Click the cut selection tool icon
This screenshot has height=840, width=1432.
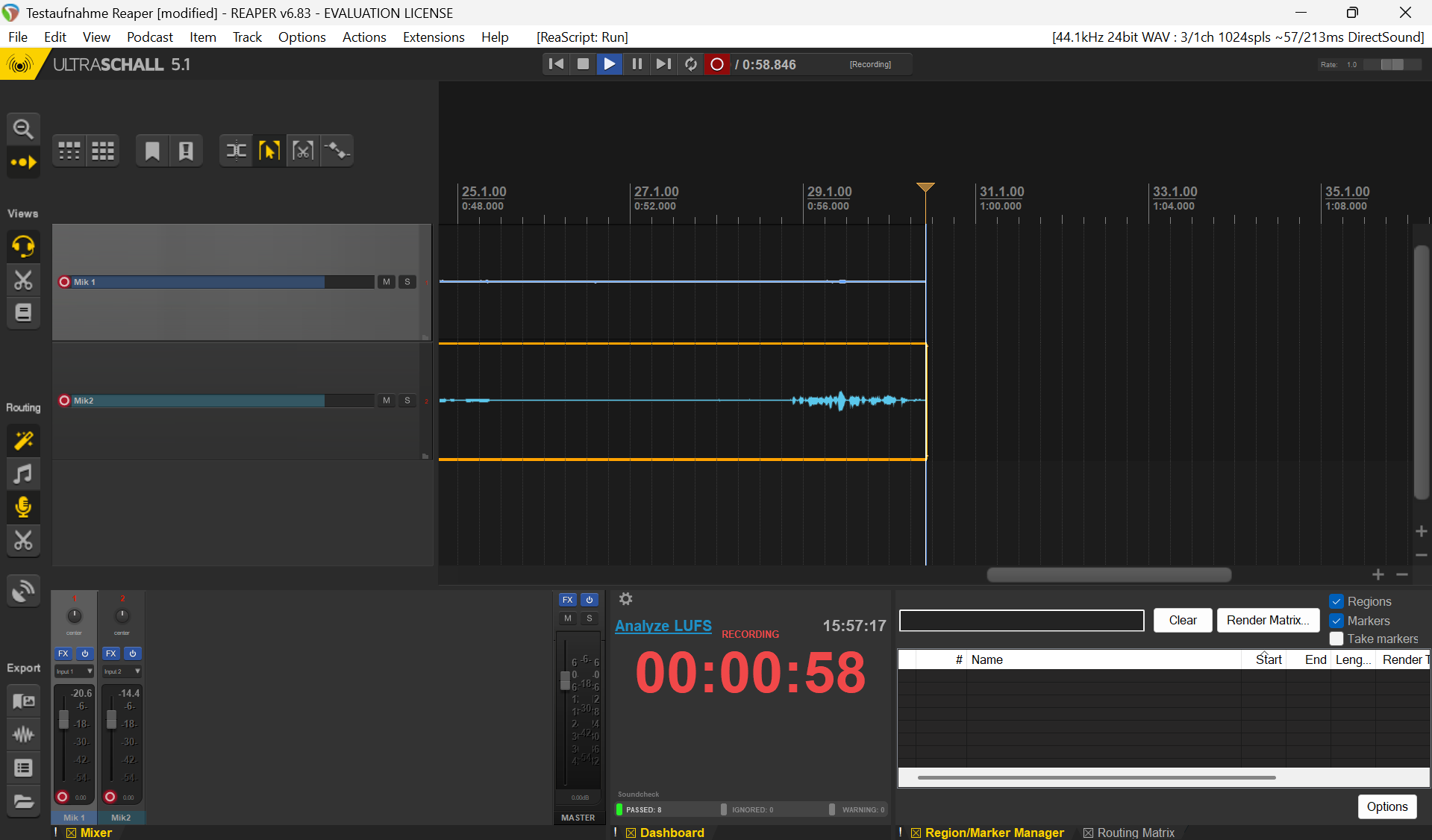pyautogui.click(x=303, y=151)
